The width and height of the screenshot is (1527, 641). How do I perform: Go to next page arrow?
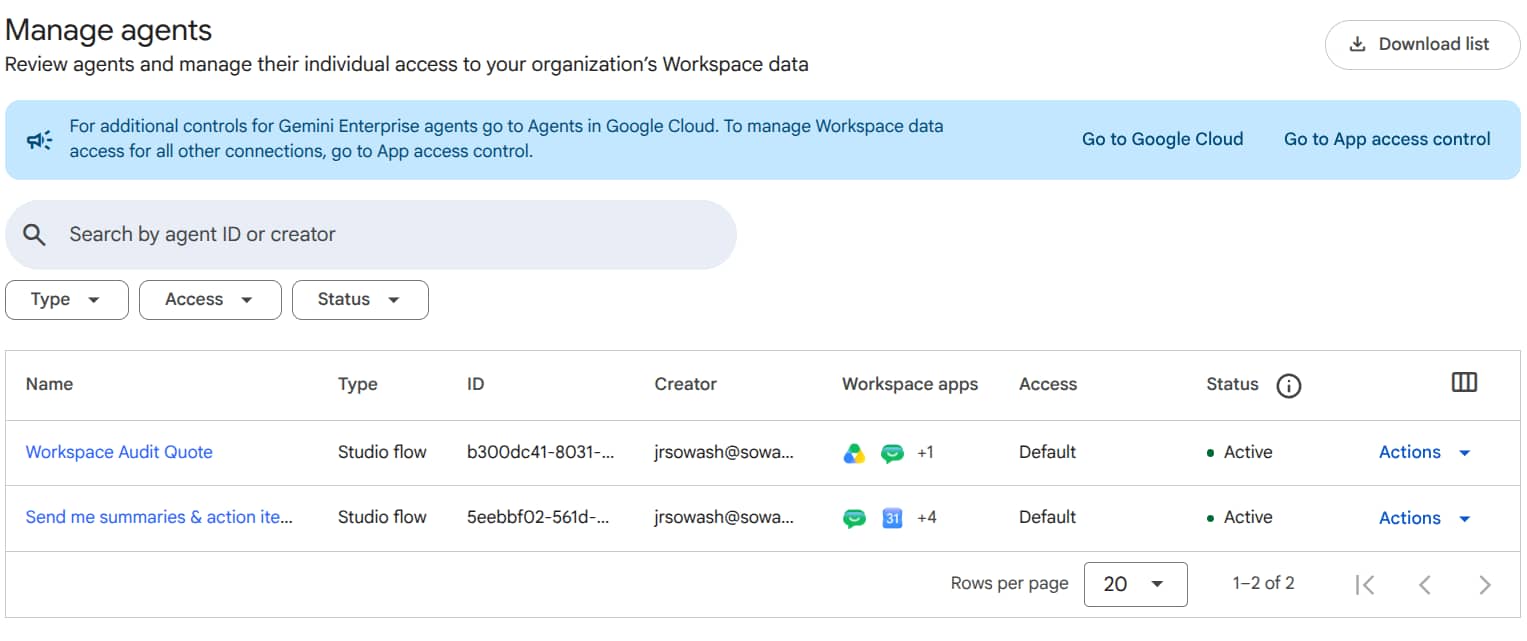[1485, 584]
